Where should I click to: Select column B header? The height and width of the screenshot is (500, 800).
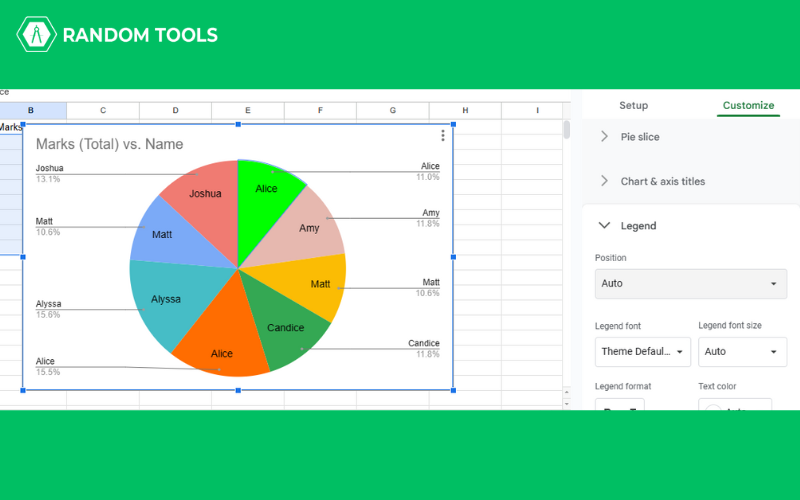coord(31,110)
